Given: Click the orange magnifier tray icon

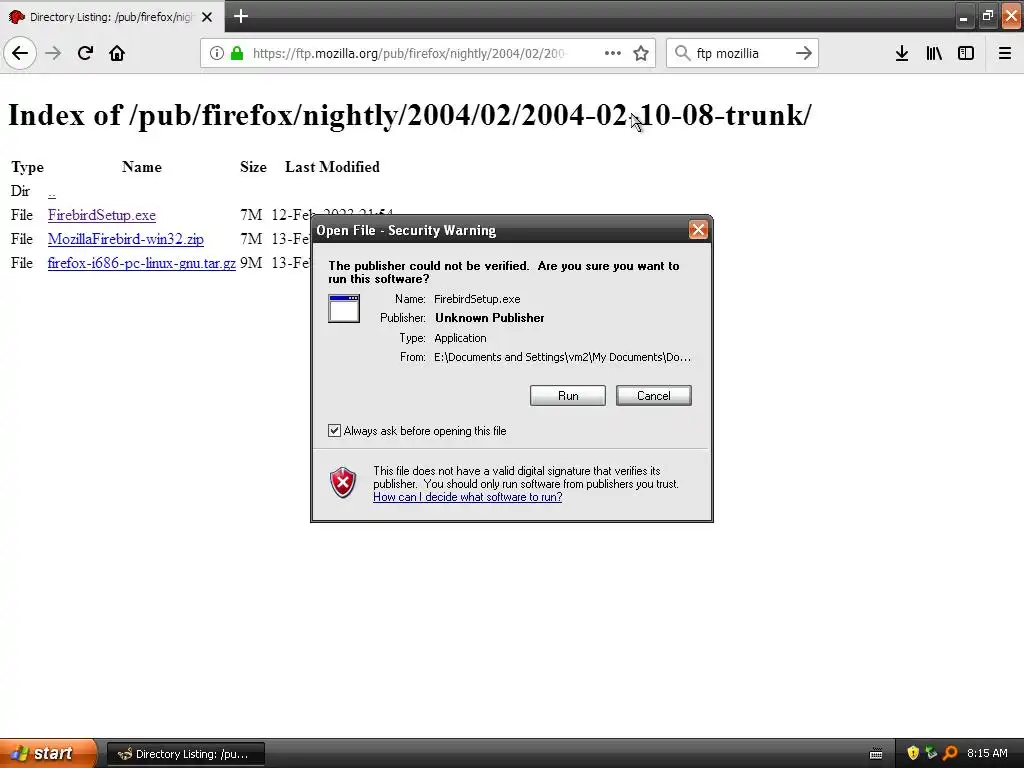Looking at the screenshot, I should click(x=950, y=754).
